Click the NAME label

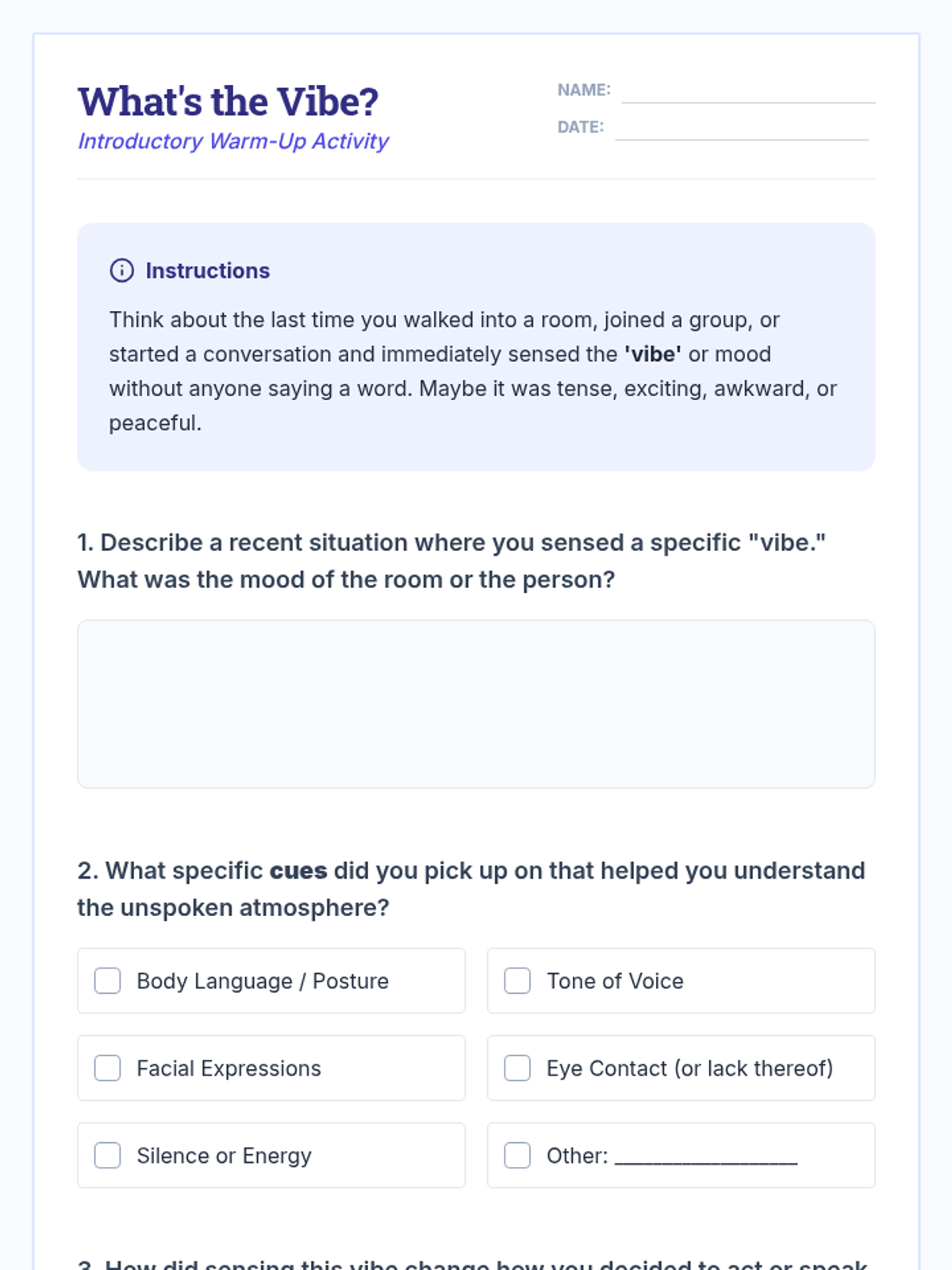click(584, 90)
